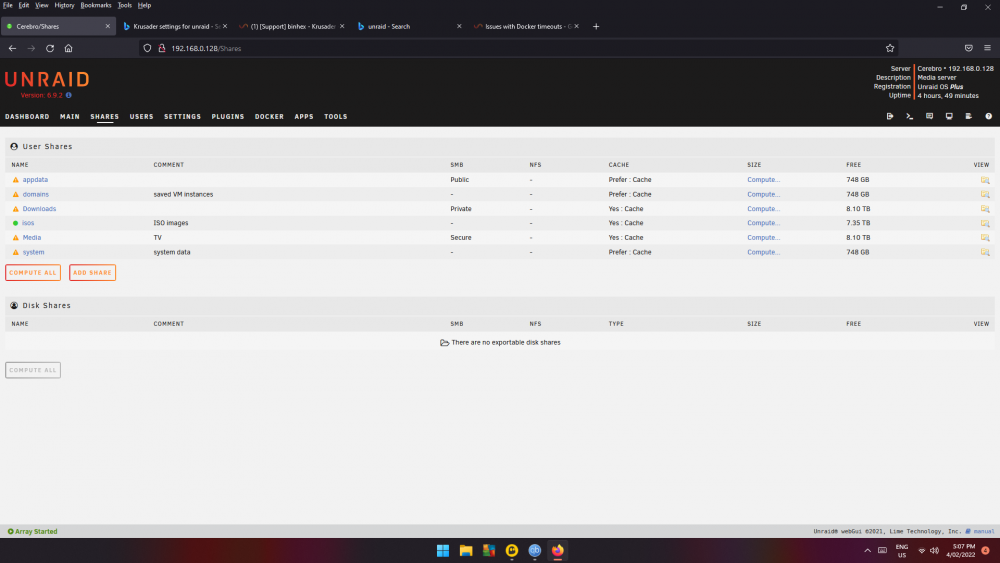Click the site security padlock icon

pos(162,48)
